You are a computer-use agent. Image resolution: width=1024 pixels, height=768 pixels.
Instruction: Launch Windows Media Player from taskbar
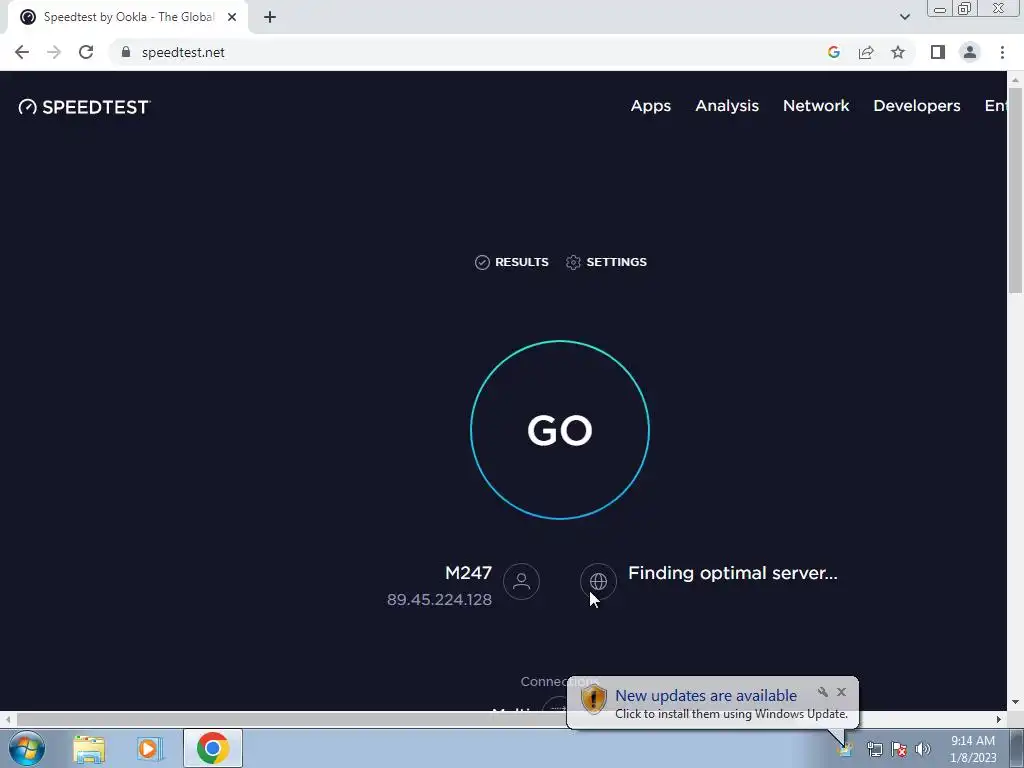(150, 748)
